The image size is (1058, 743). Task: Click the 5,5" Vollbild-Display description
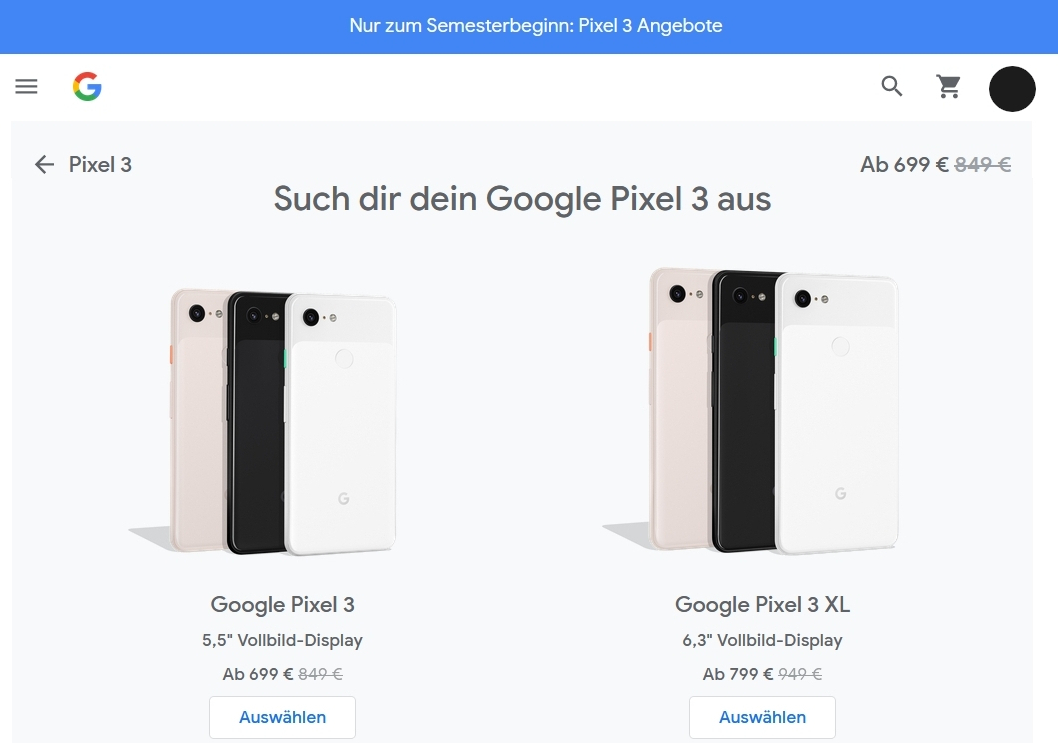point(282,640)
